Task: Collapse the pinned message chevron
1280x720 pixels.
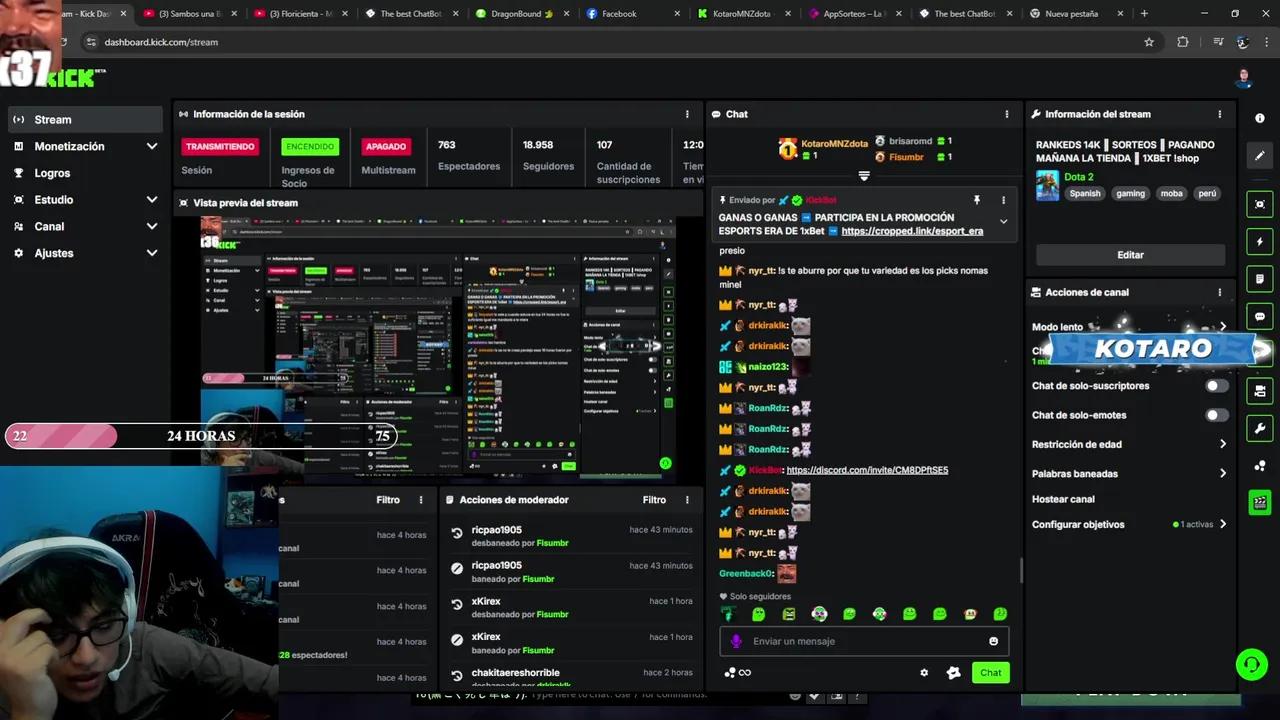Action: [1003, 222]
